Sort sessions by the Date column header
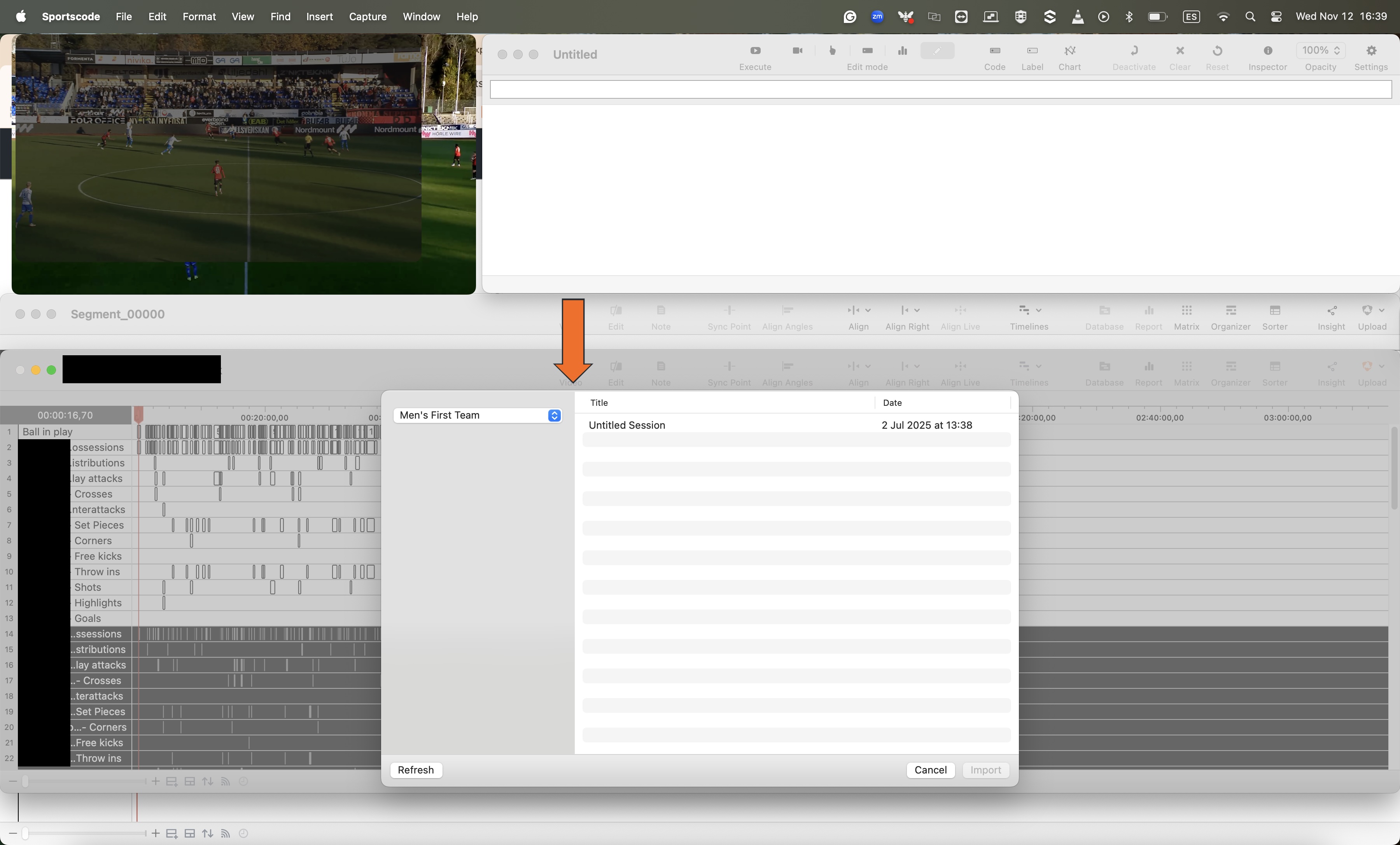This screenshot has height=845, width=1400. [x=892, y=403]
